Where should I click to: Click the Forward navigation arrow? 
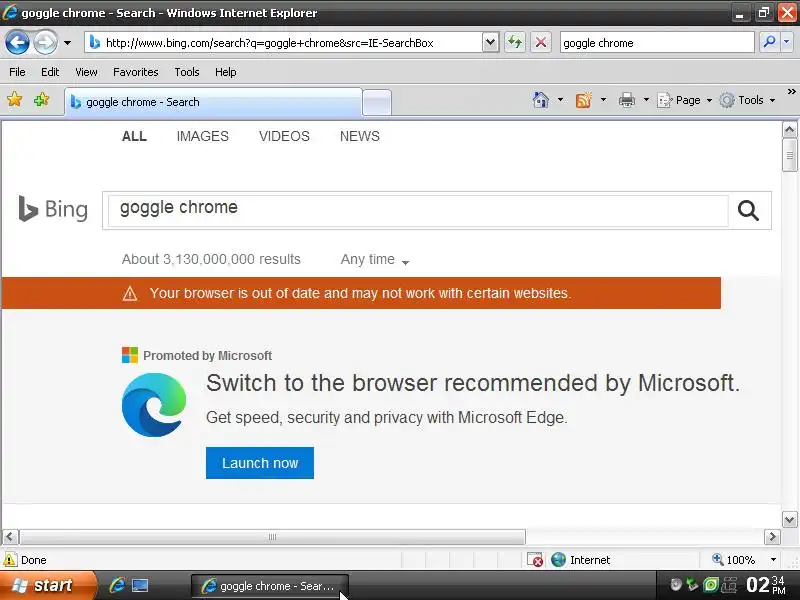(45, 42)
